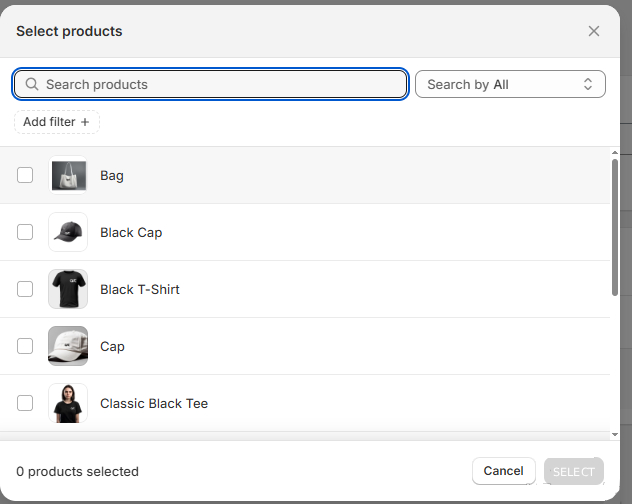Click the product list vertical scrollbar
The width and height of the screenshot is (632, 504).
(x=615, y=225)
